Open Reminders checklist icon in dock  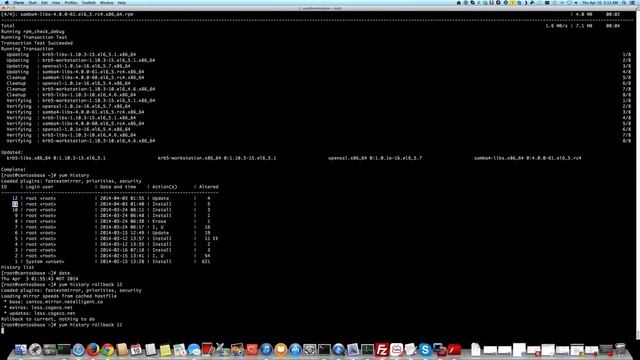pyautogui.click(x=151, y=350)
